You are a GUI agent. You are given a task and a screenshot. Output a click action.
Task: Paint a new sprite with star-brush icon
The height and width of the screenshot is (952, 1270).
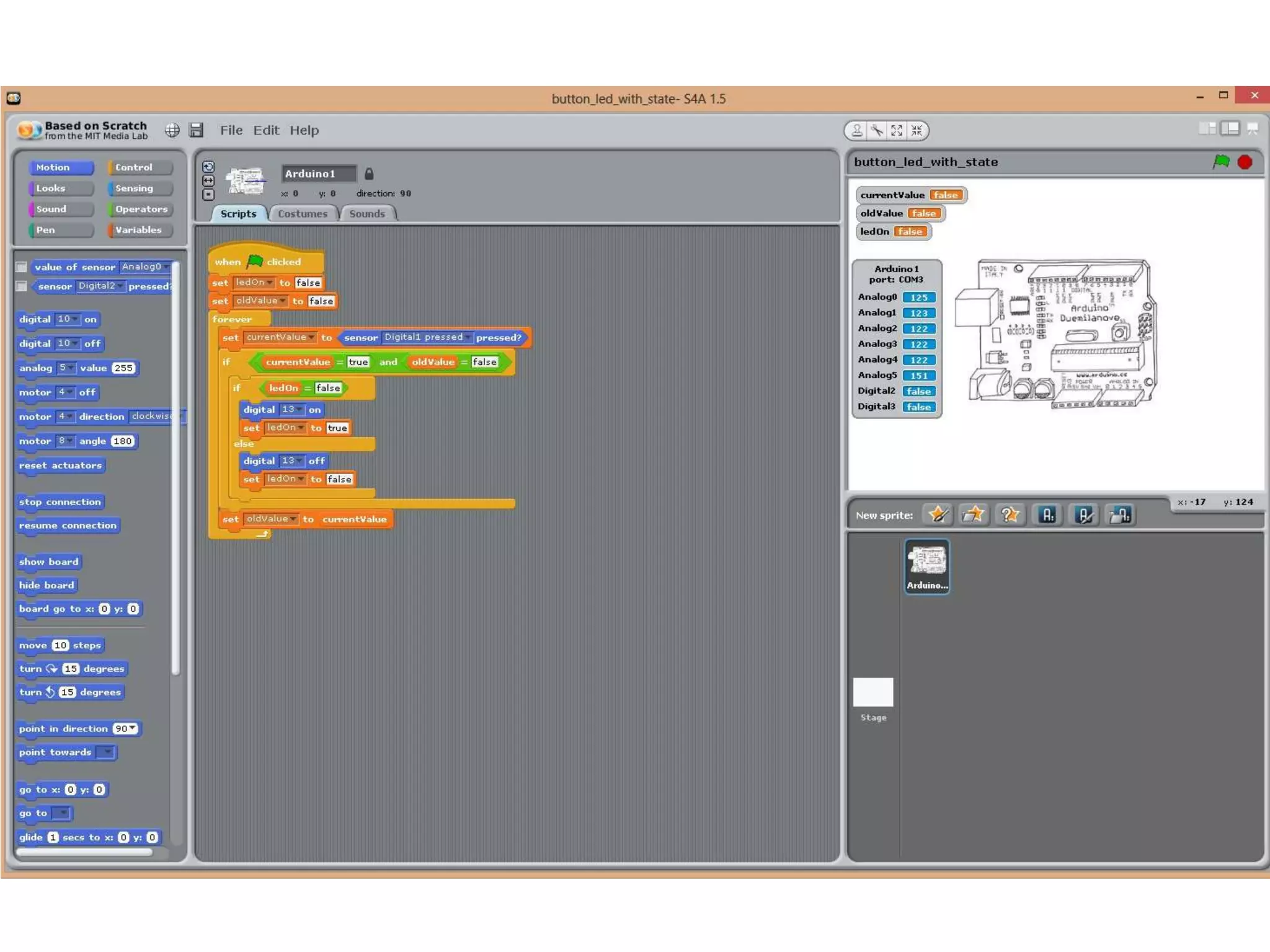938,514
